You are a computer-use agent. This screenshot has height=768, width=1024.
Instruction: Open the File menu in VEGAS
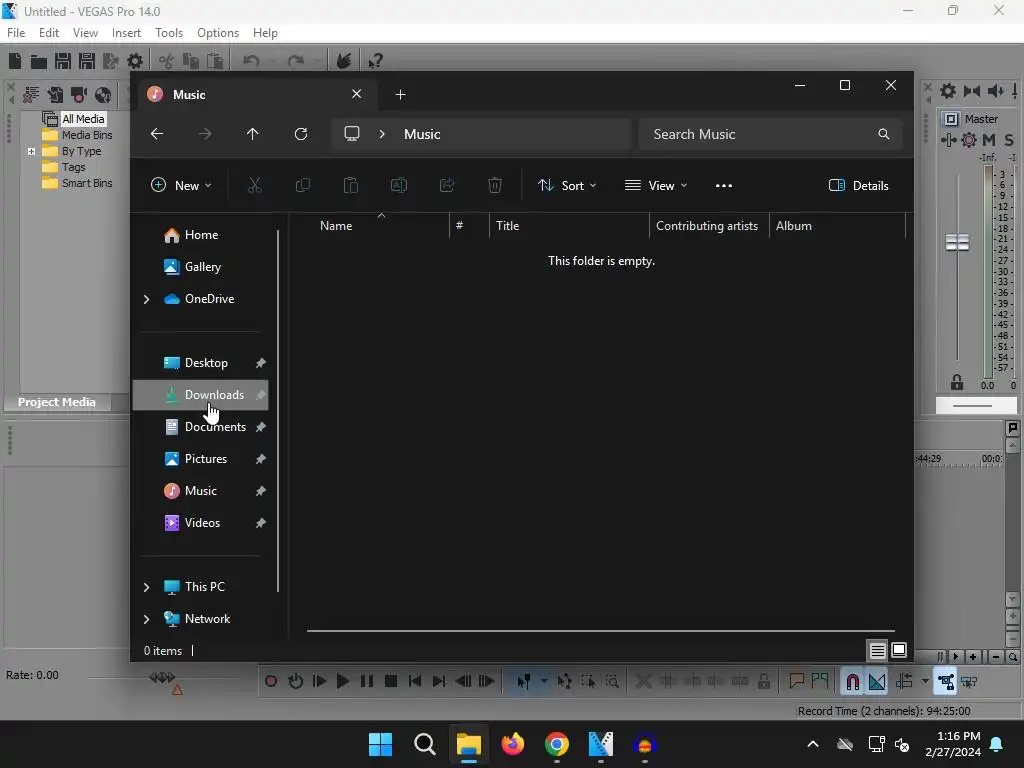click(x=16, y=33)
